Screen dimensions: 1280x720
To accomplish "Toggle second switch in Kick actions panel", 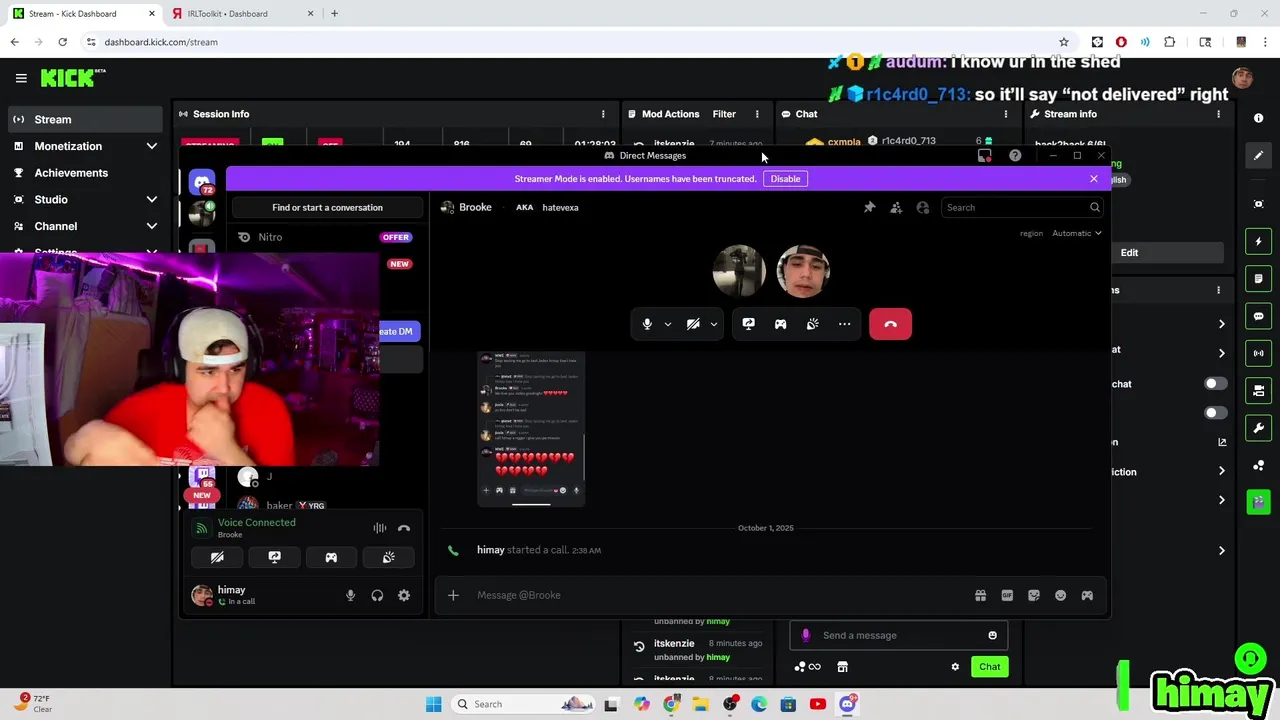I will pos(1215,413).
